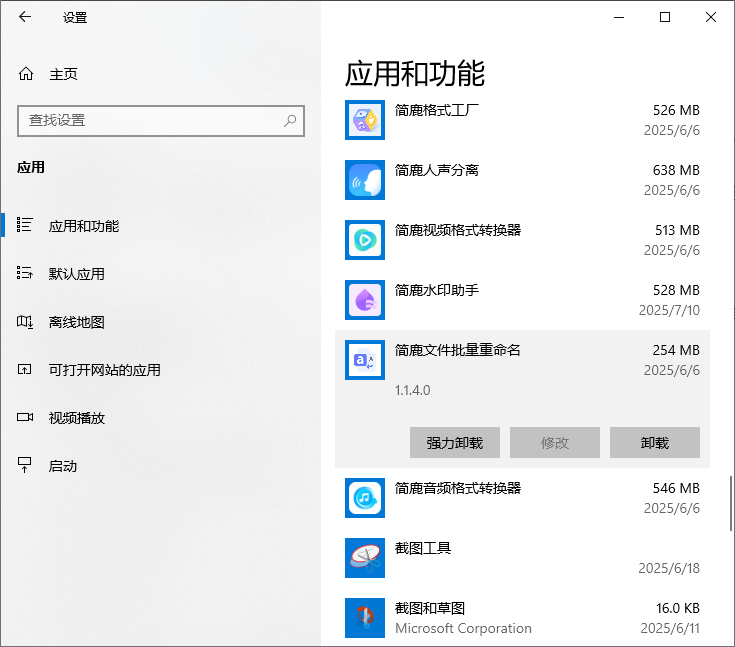Click version number 1.1.4.0
735x647 pixels.
[412, 390]
